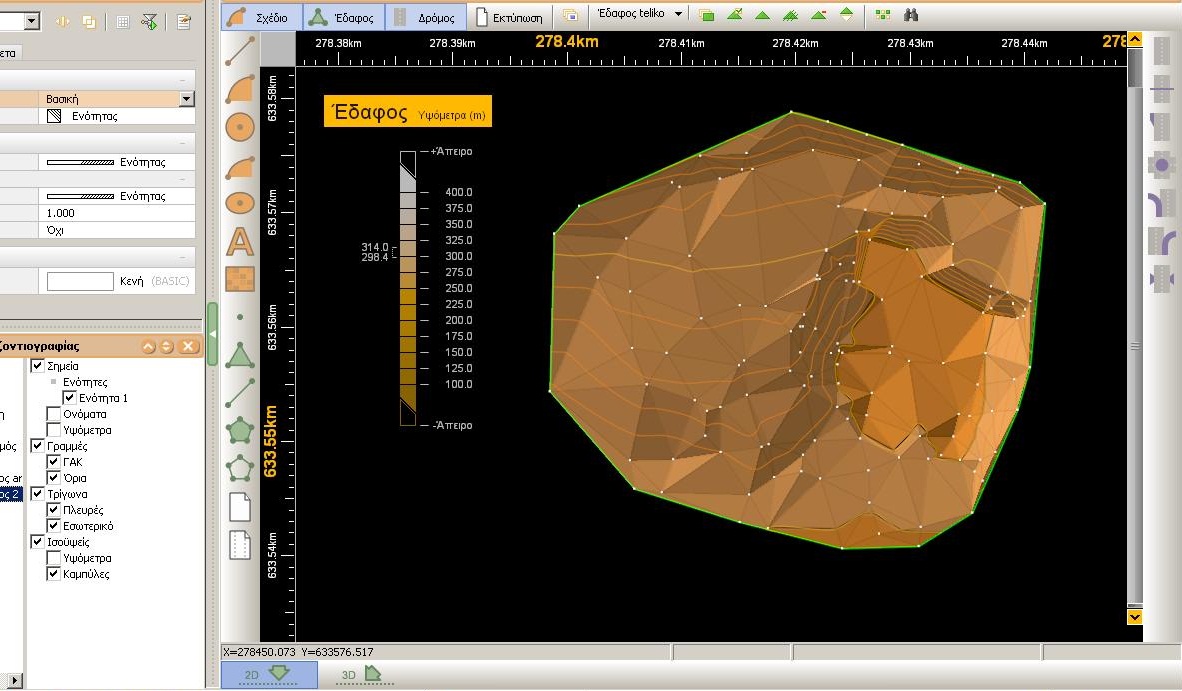1182x691 pixels.
Task: Select the green triangle tool
Action: (239, 355)
